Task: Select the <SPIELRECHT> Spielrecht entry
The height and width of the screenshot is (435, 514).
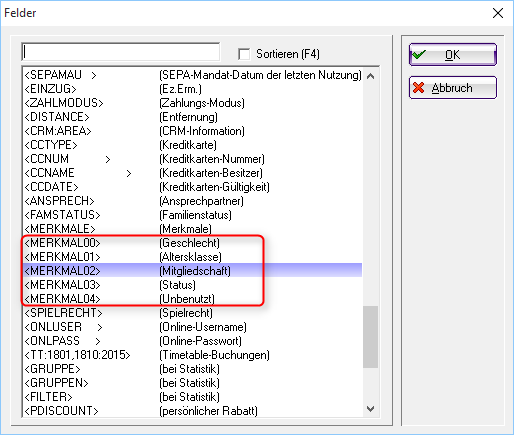Action: tap(193, 313)
